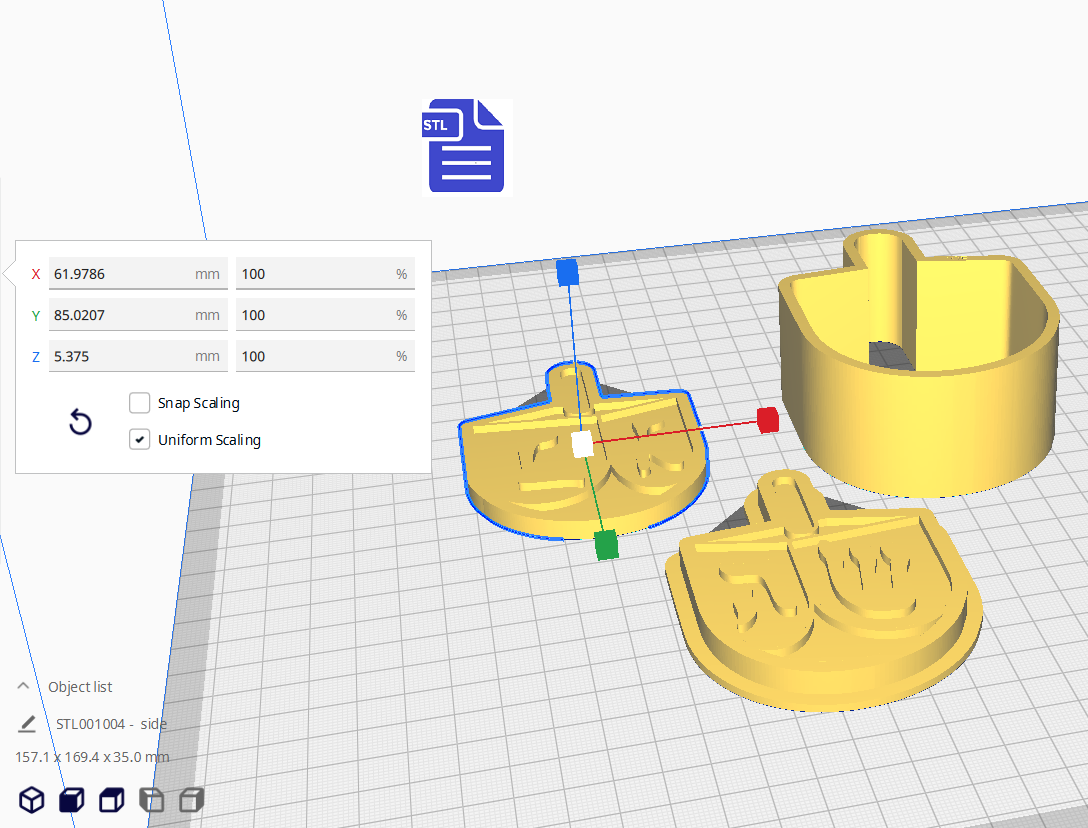1088x828 pixels.
Task: Click the X dimension mm field
Action: (120, 274)
